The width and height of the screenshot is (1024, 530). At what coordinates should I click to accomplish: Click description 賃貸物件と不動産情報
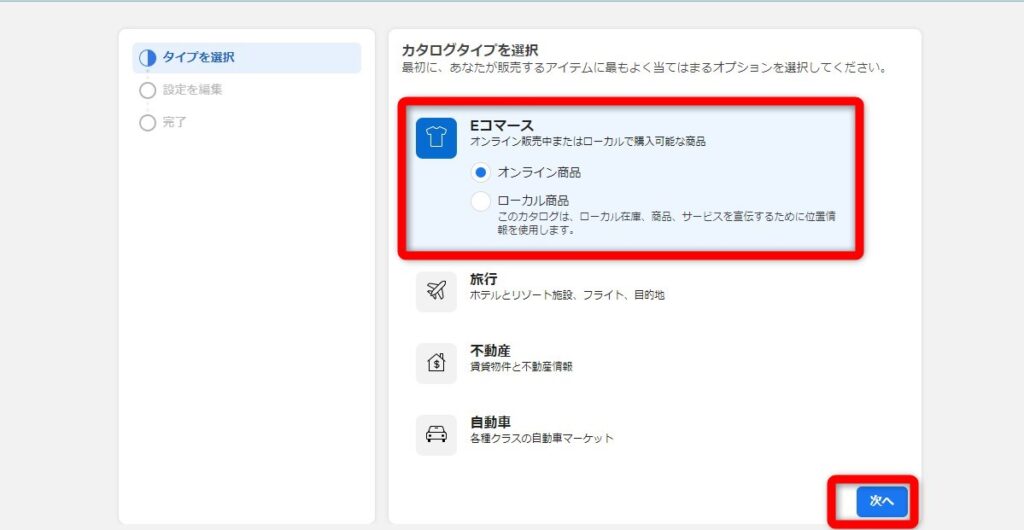521,367
